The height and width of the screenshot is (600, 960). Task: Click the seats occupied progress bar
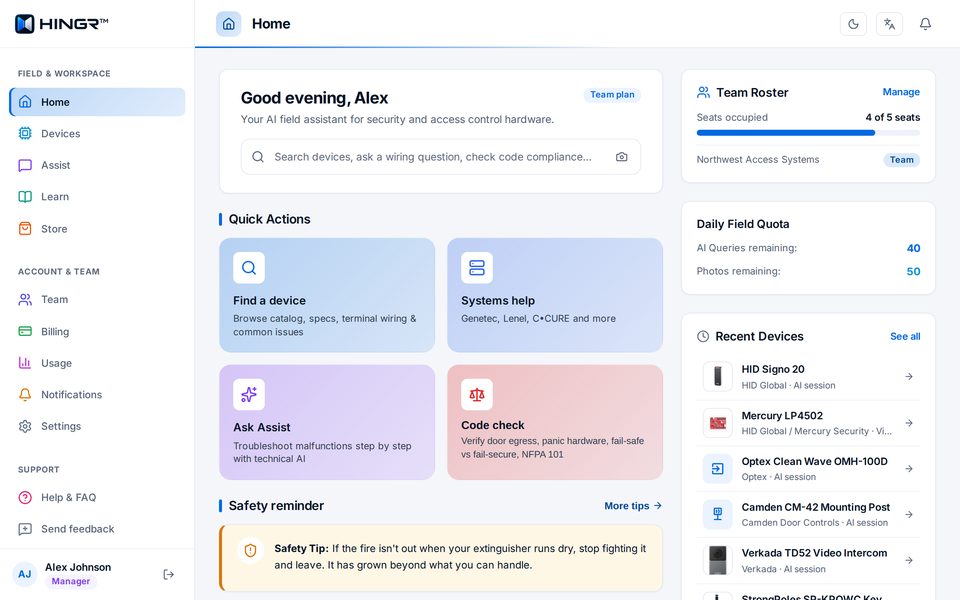point(808,133)
